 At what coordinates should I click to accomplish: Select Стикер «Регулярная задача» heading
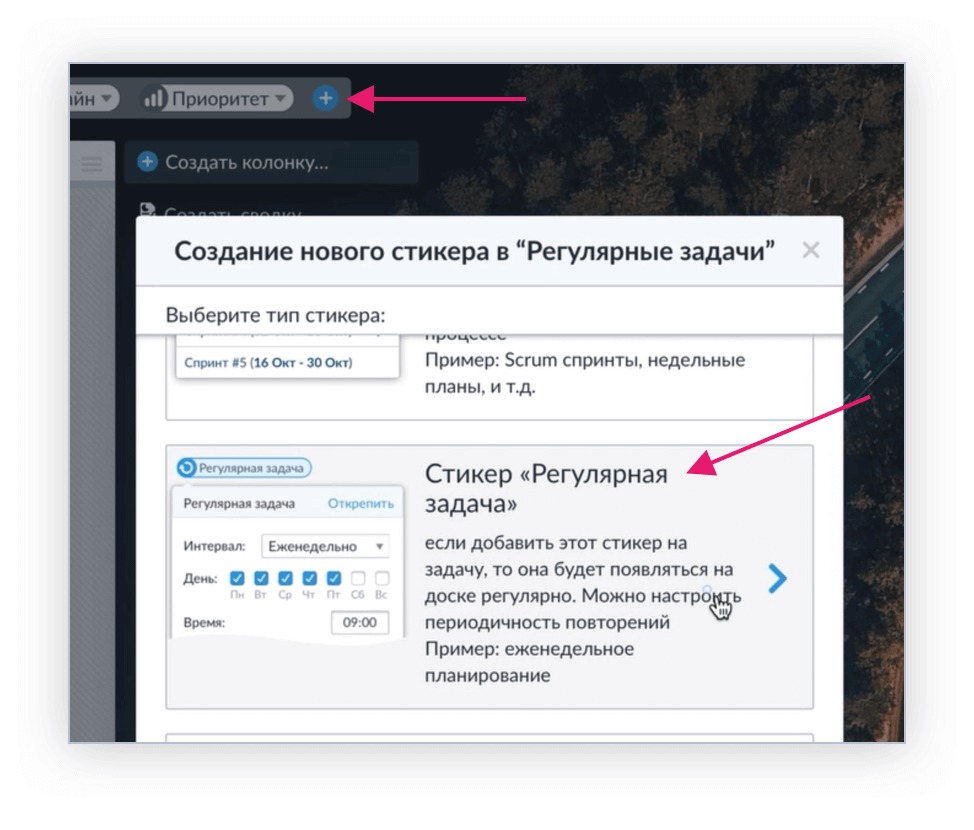click(x=546, y=488)
